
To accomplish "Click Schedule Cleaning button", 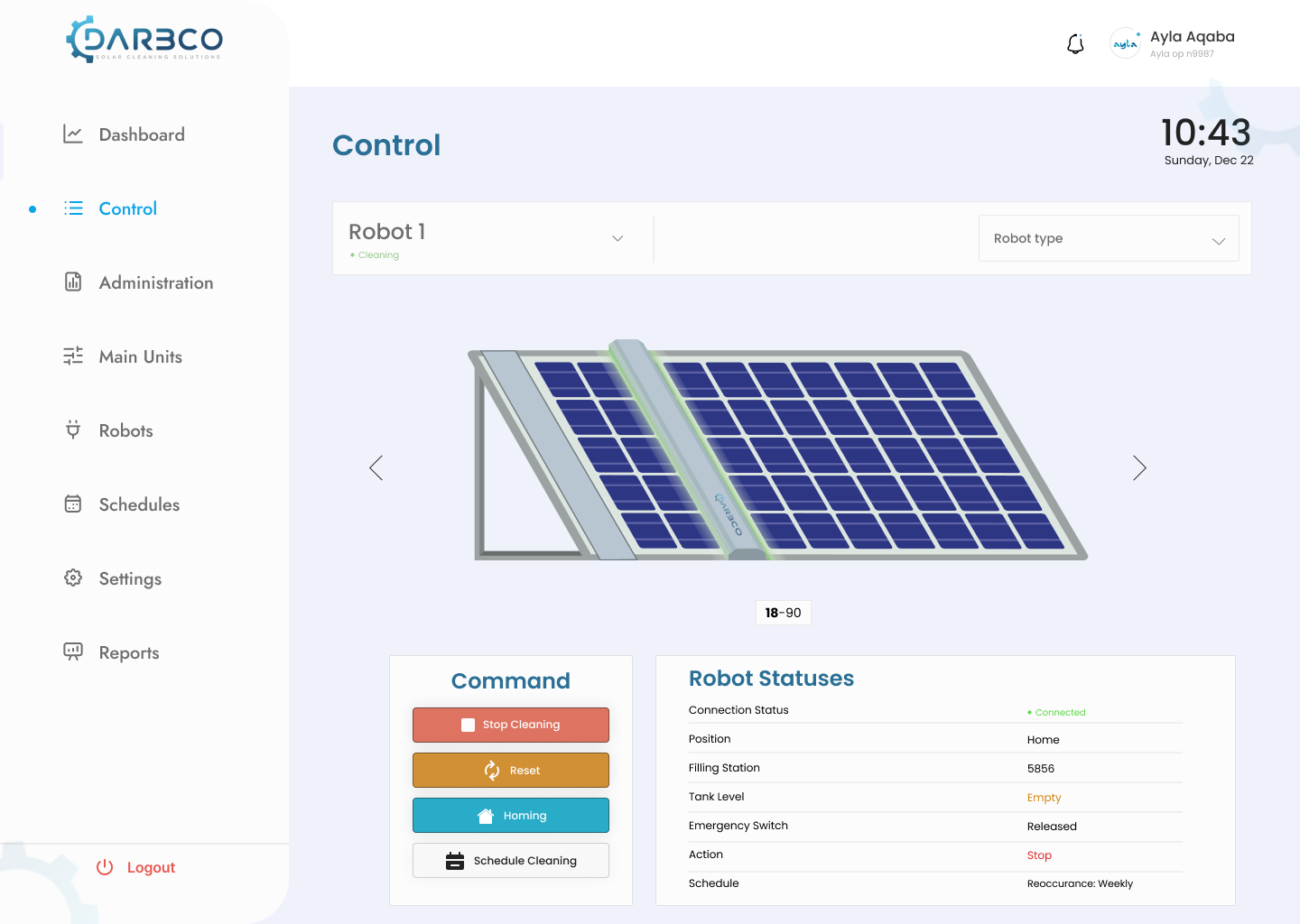I will click(511, 861).
